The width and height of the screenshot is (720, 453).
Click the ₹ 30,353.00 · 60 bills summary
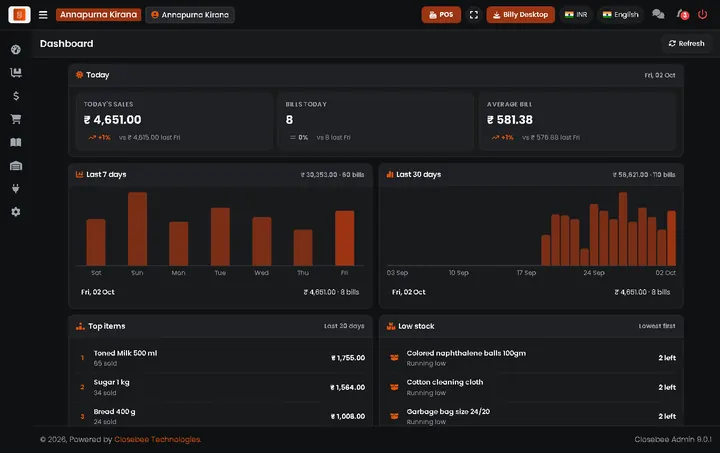tap(332, 175)
